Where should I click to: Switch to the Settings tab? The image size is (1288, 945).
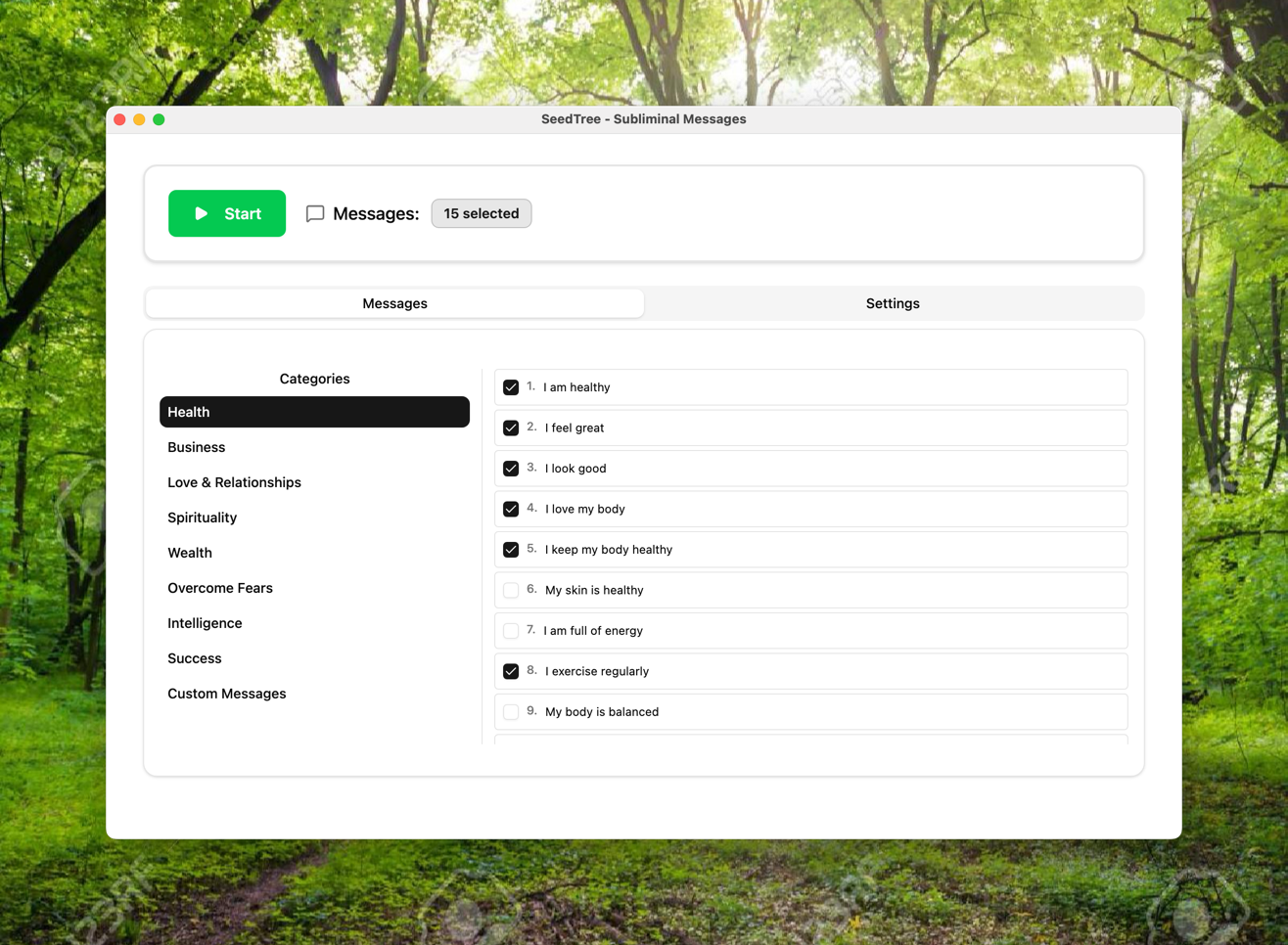pyautogui.click(x=892, y=303)
